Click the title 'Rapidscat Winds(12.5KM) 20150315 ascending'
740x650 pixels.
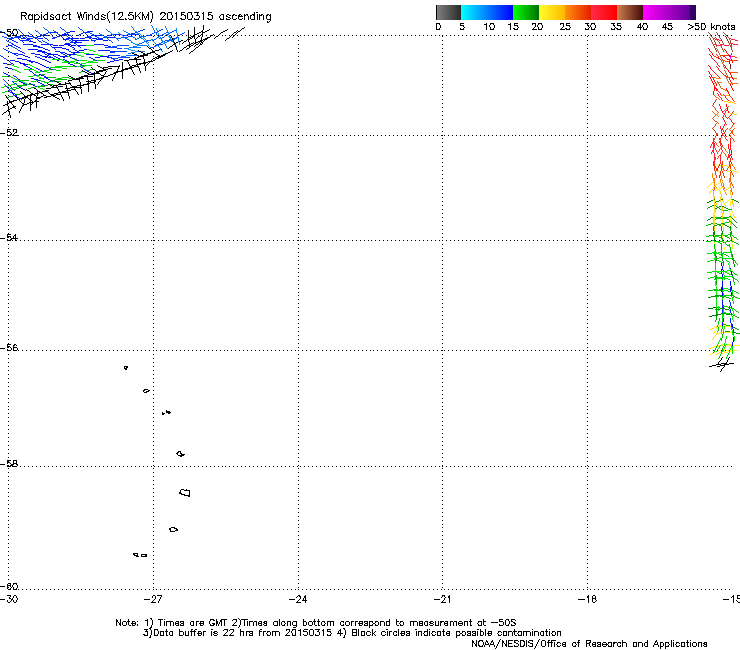(x=146, y=17)
